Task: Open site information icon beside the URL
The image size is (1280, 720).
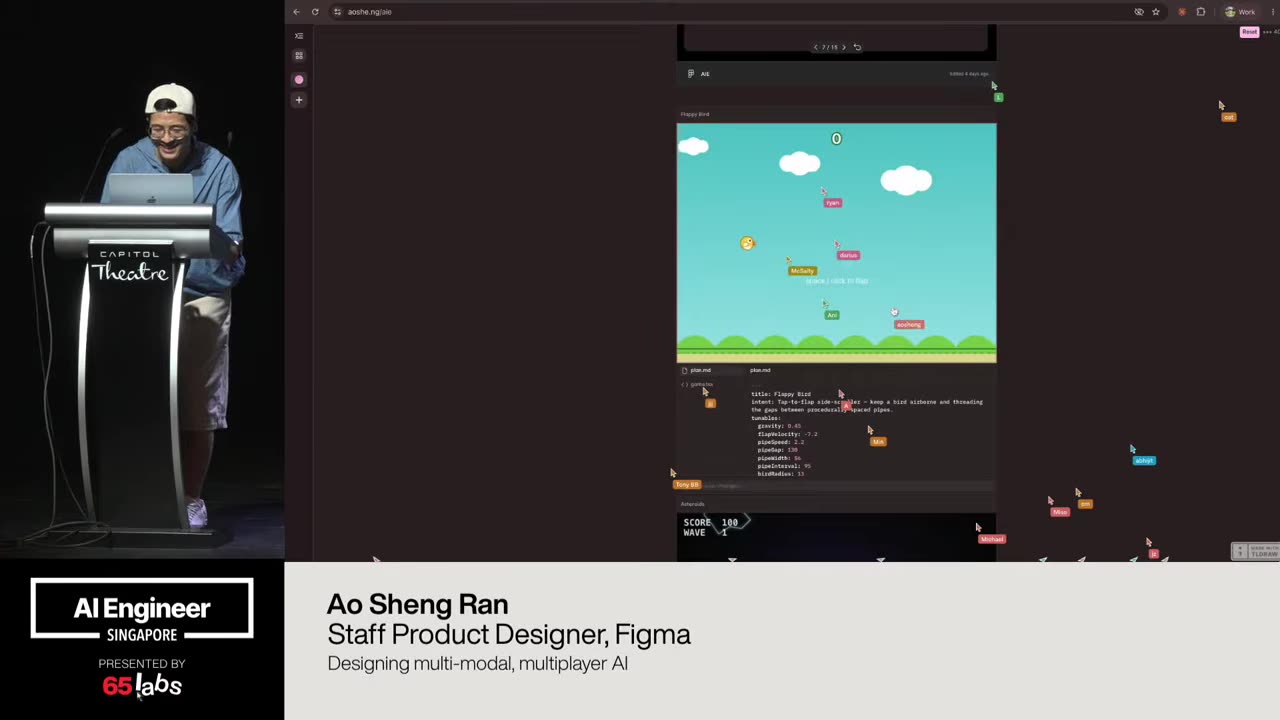Action: [x=338, y=12]
